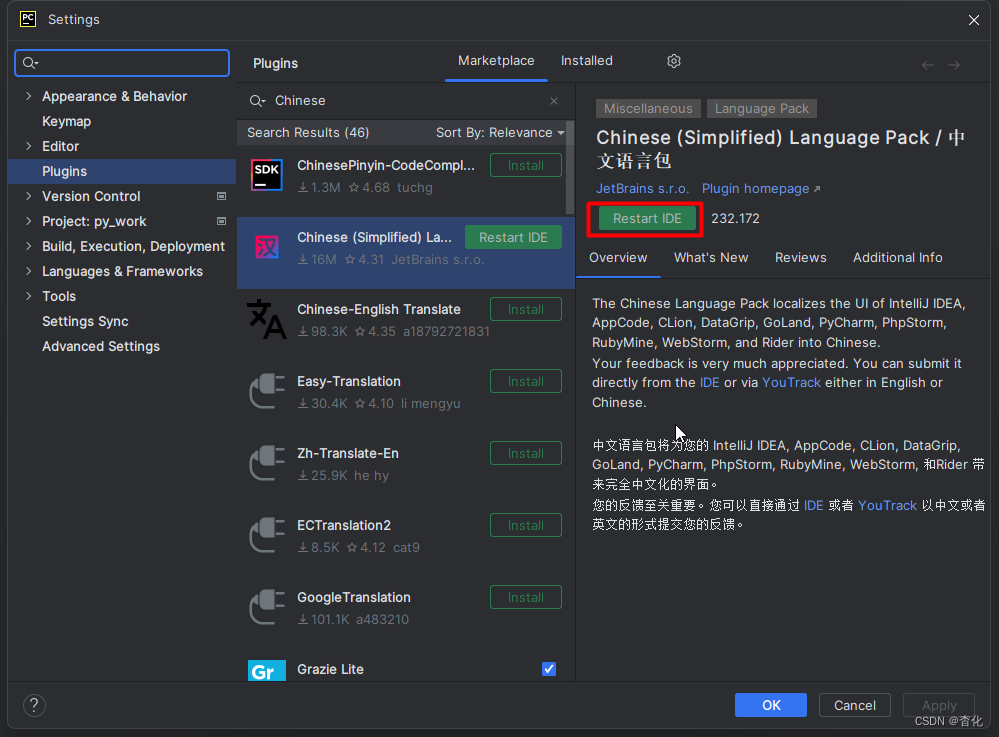Expand the Editor settings node
This screenshot has height=737, width=999.
[x=29, y=147]
